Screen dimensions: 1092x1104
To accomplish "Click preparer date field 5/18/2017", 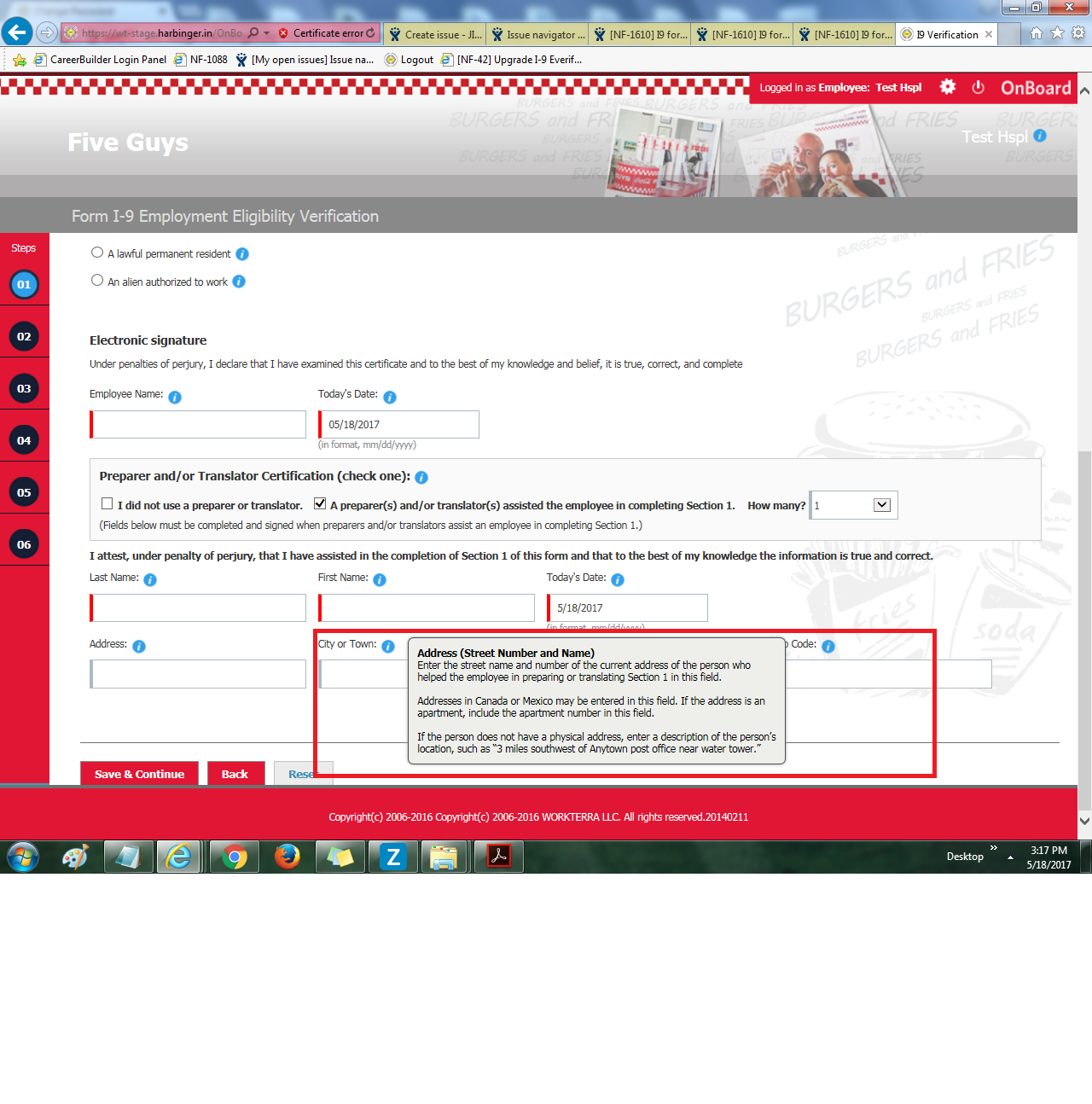I will (x=627, y=607).
